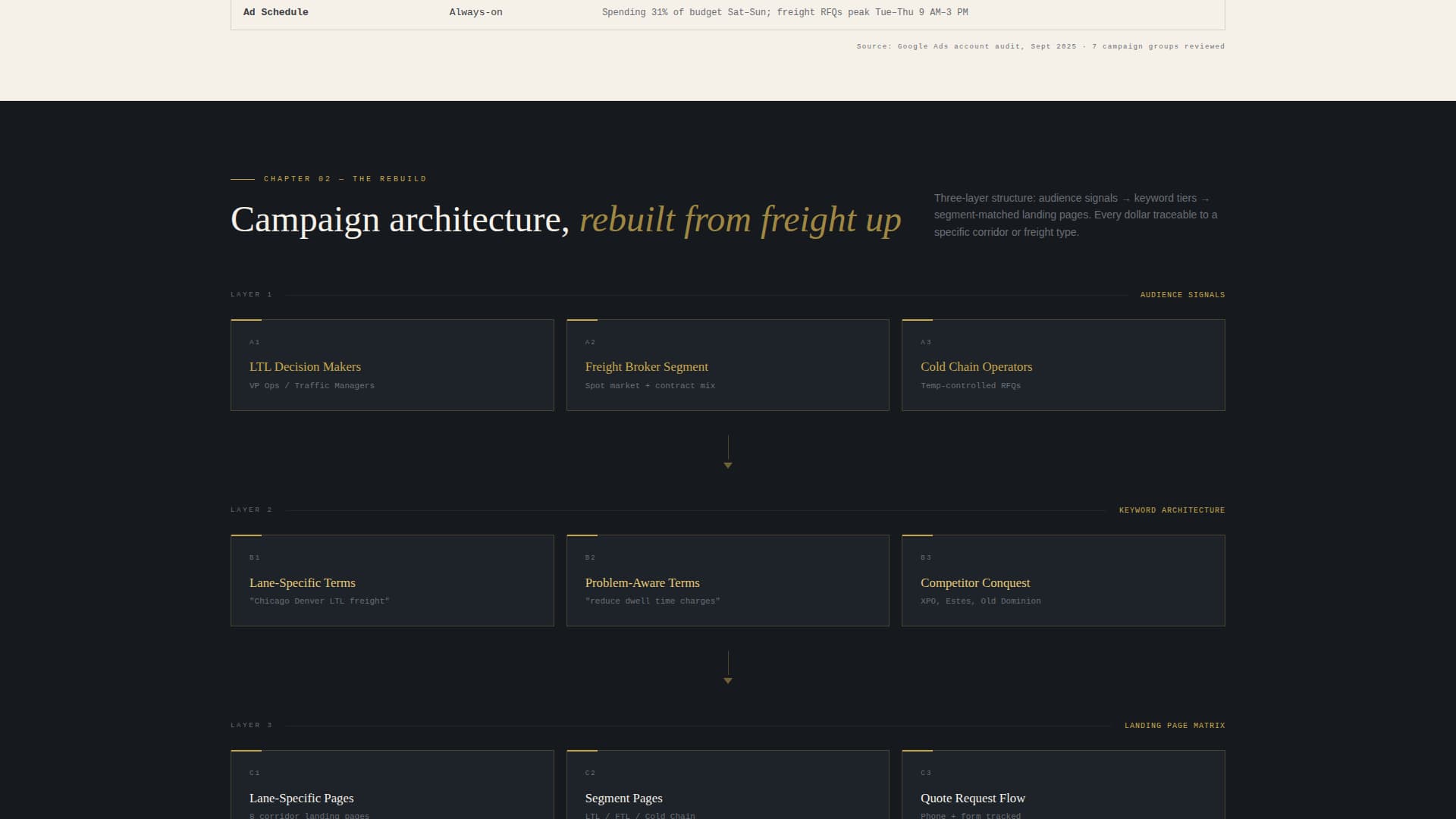
Task: Click the 'A2' card code
Action: [590, 343]
